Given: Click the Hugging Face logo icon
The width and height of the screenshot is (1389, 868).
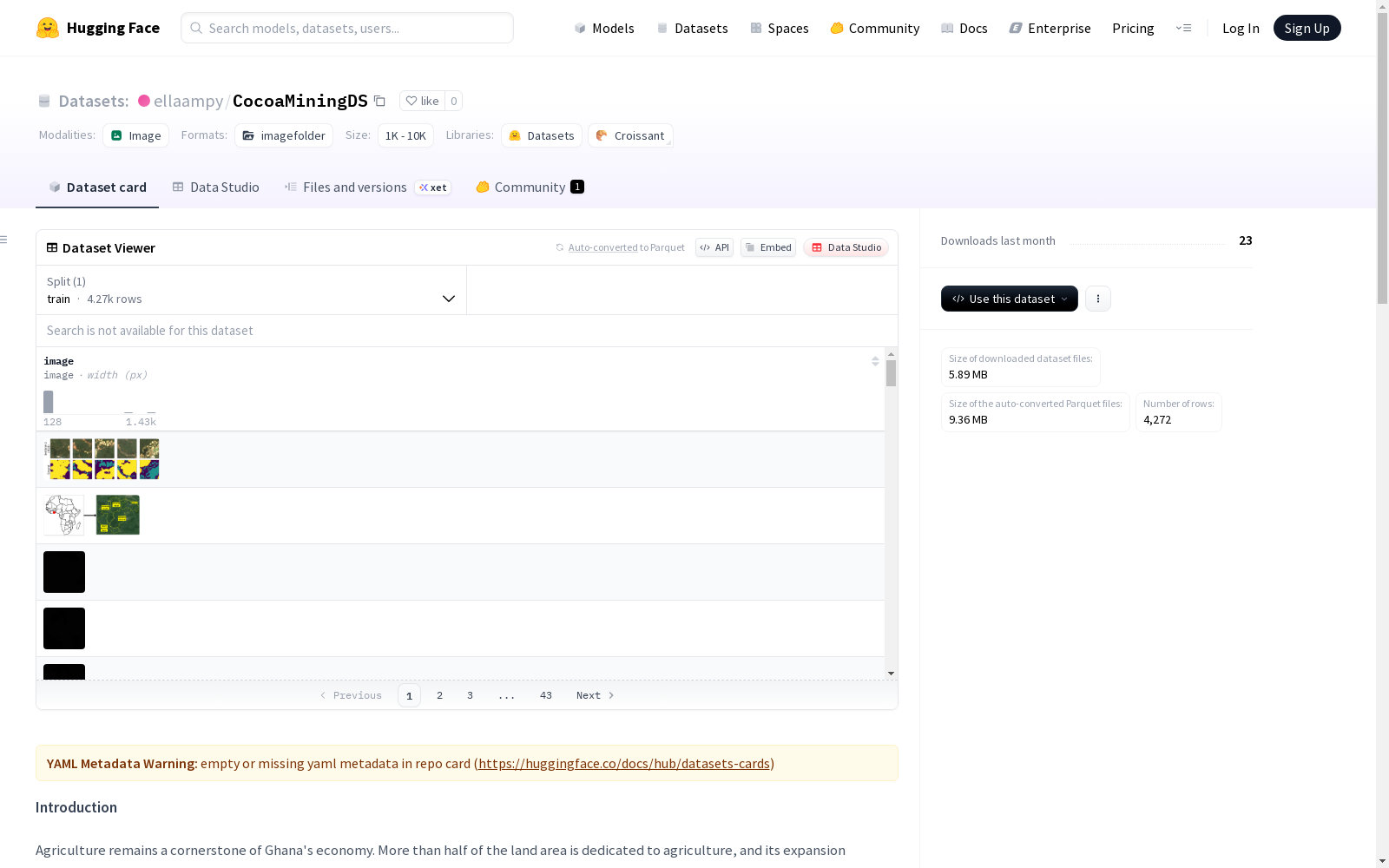Looking at the screenshot, I should coord(48,28).
